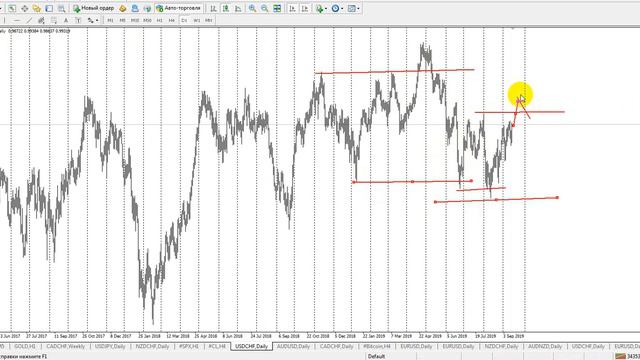Open the USDJPY,Daily chart tab
The height and width of the screenshot is (360, 640).
[x=110, y=346]
